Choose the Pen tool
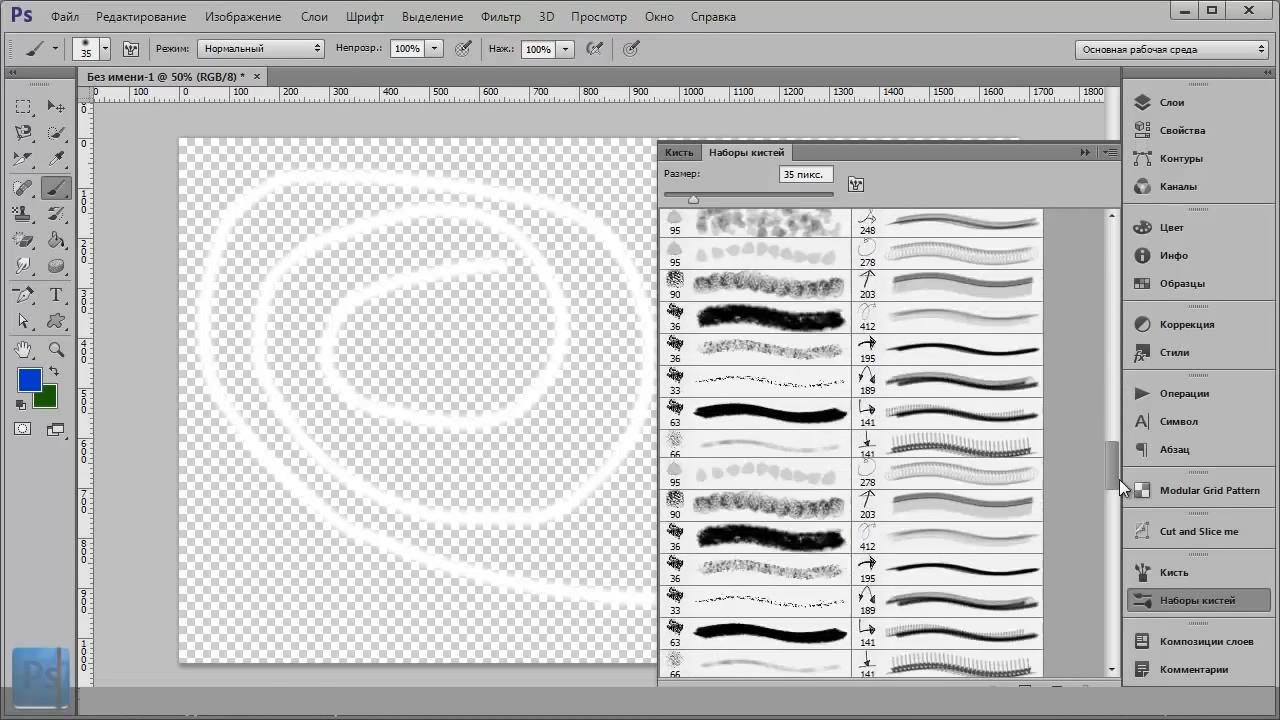The width and height of the screenshot is (1280, 720). tap(23, 295)
